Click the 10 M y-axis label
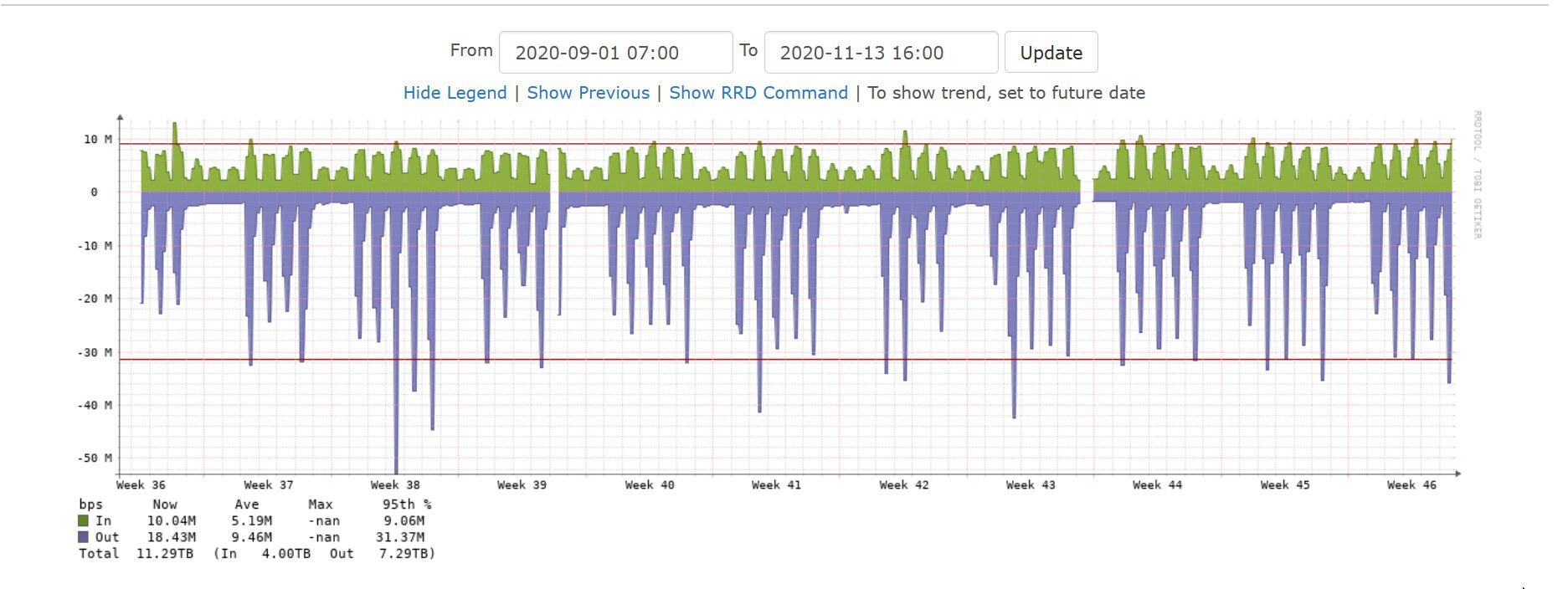The image size is (1568, 589). 97,140
